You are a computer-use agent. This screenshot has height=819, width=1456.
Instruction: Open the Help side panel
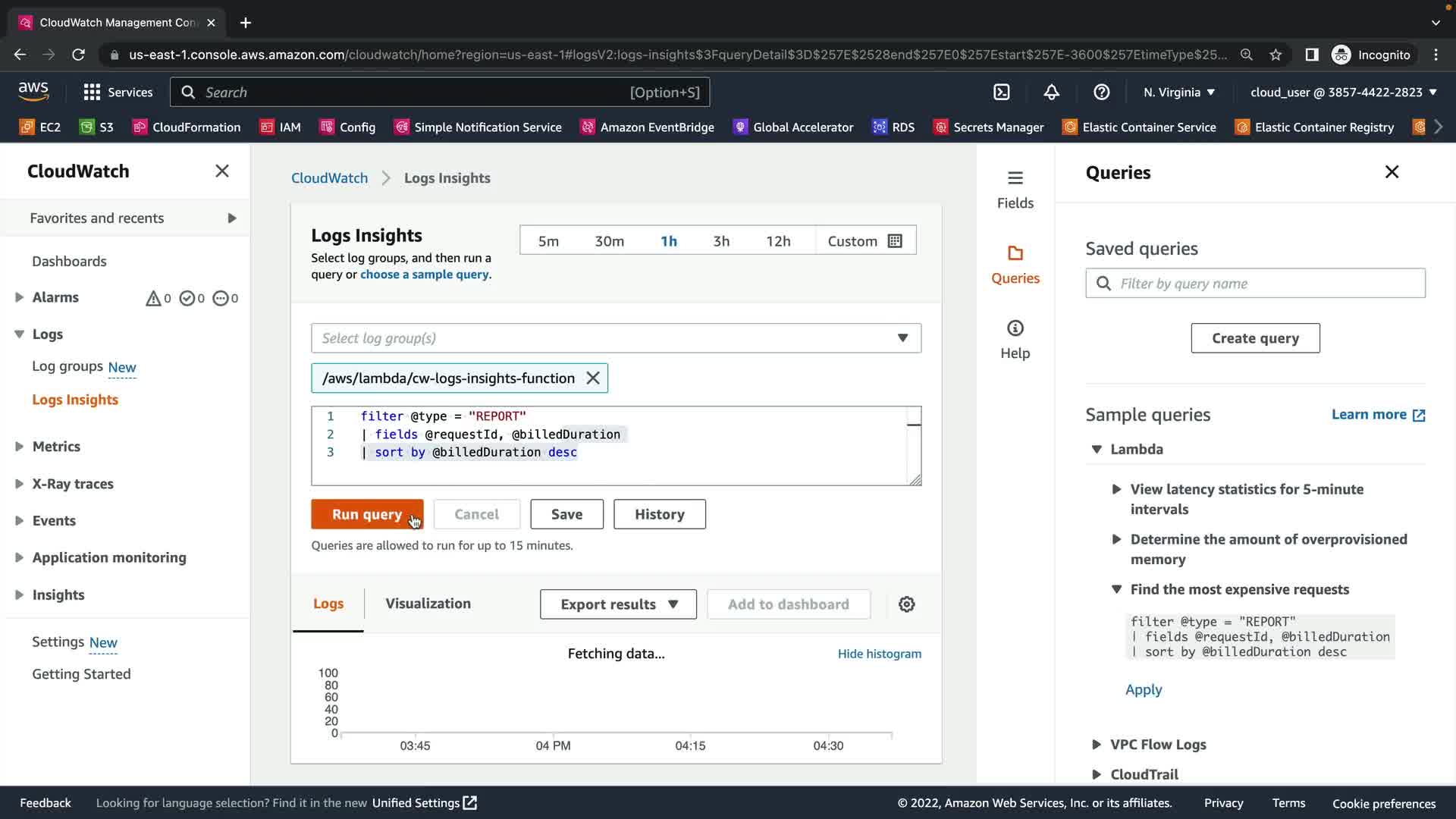pyautogui.click(x=1015, y=339)
